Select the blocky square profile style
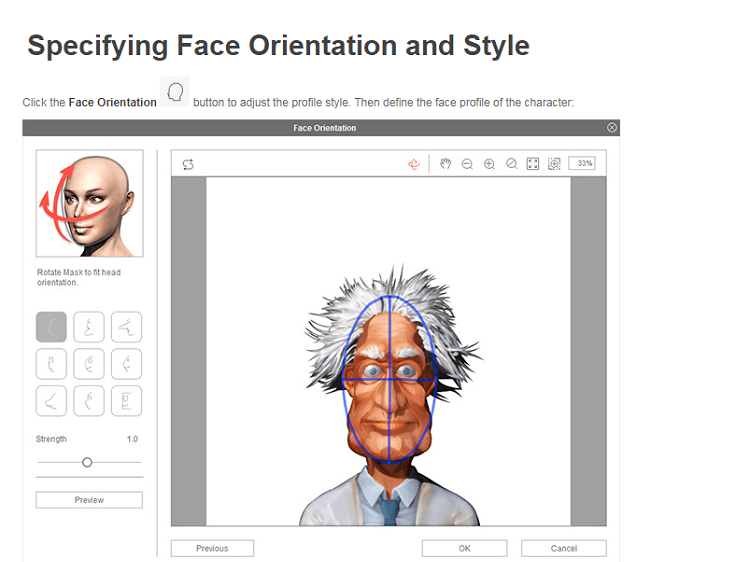Image resolution: width=750 pixels, height=562 pixels. coord(126,401)
